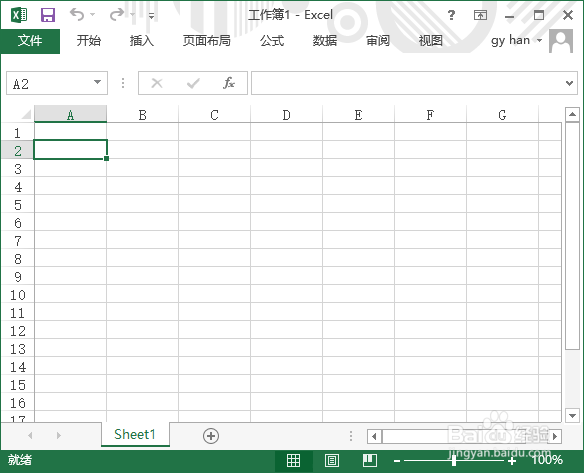Select row 1 header
This screenshot has width=584, height=473.
[x=18, y=132]
